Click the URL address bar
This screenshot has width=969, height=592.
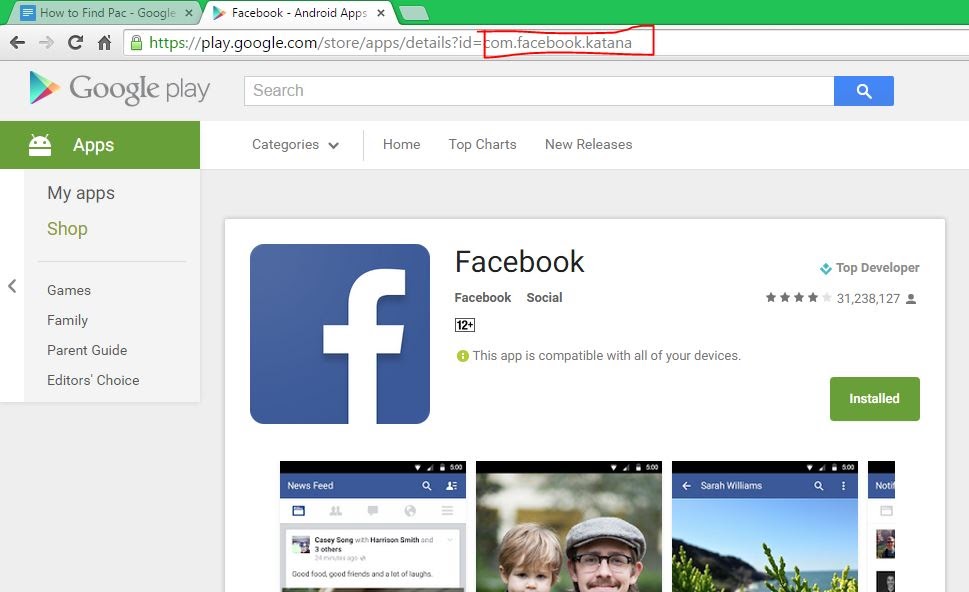coord(547,43)
